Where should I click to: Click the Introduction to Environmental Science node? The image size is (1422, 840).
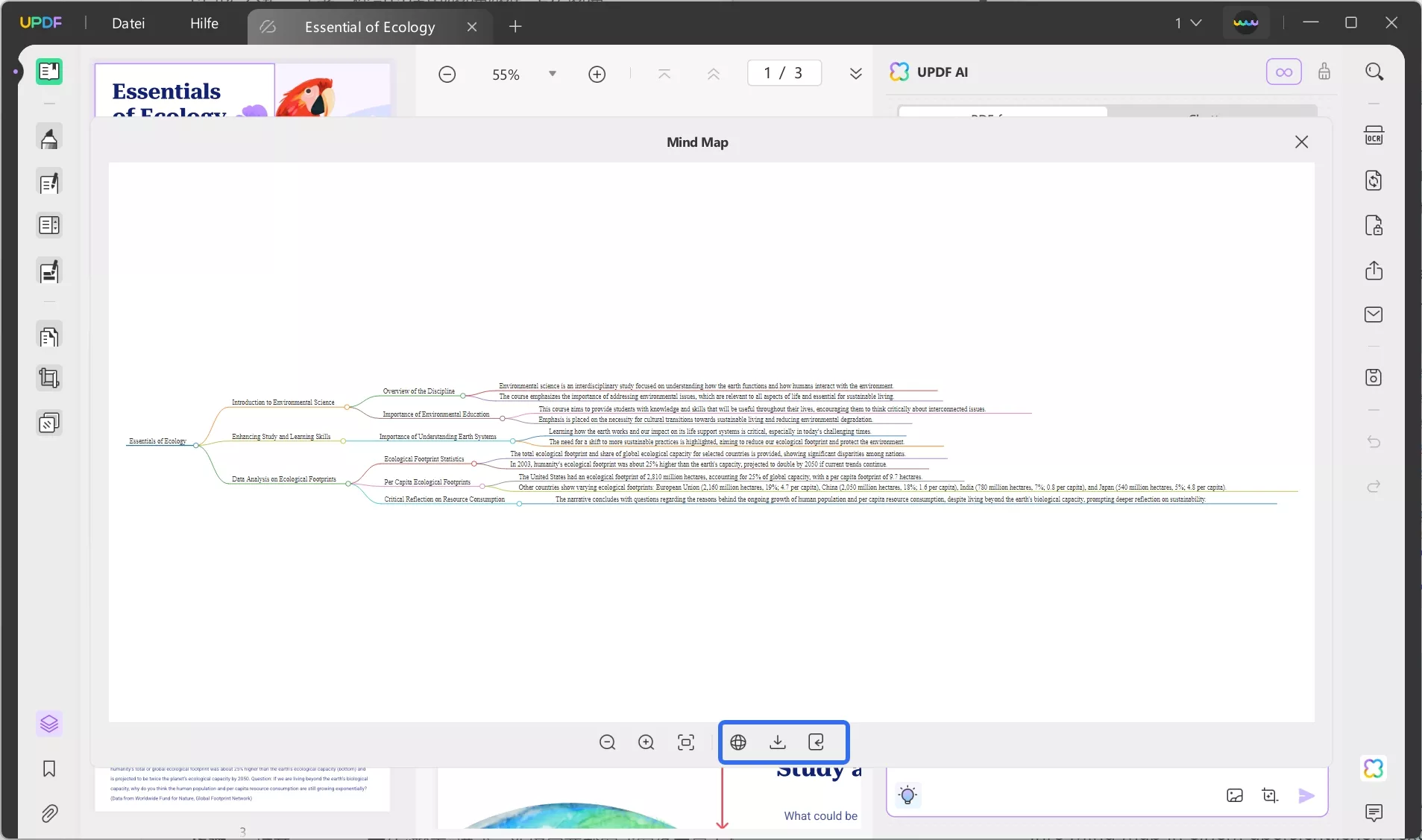[x=283, y=402]
